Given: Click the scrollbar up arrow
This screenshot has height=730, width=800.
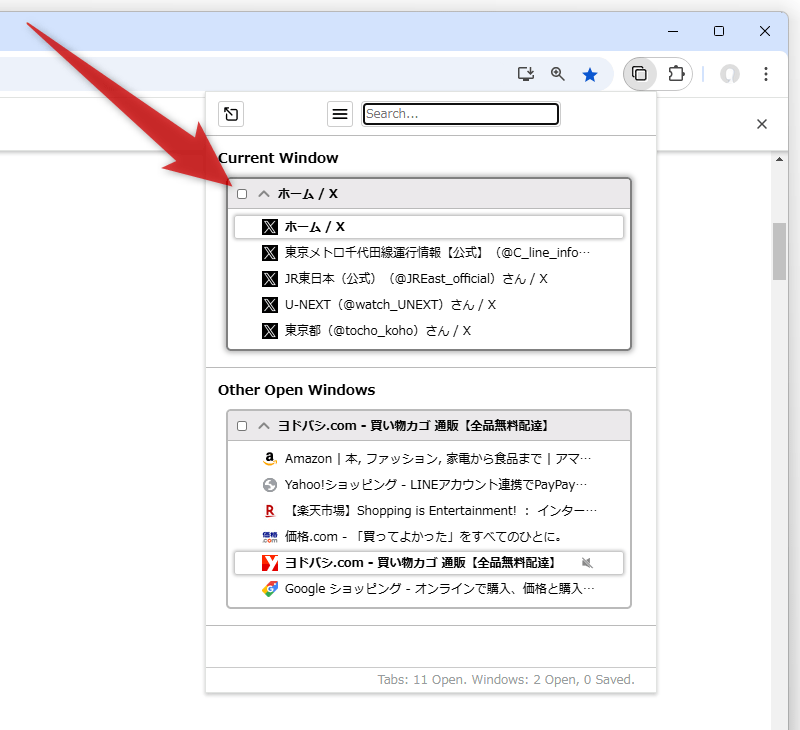Looking at the screenshot, I should pyautogui.click(x=779, y=159).
